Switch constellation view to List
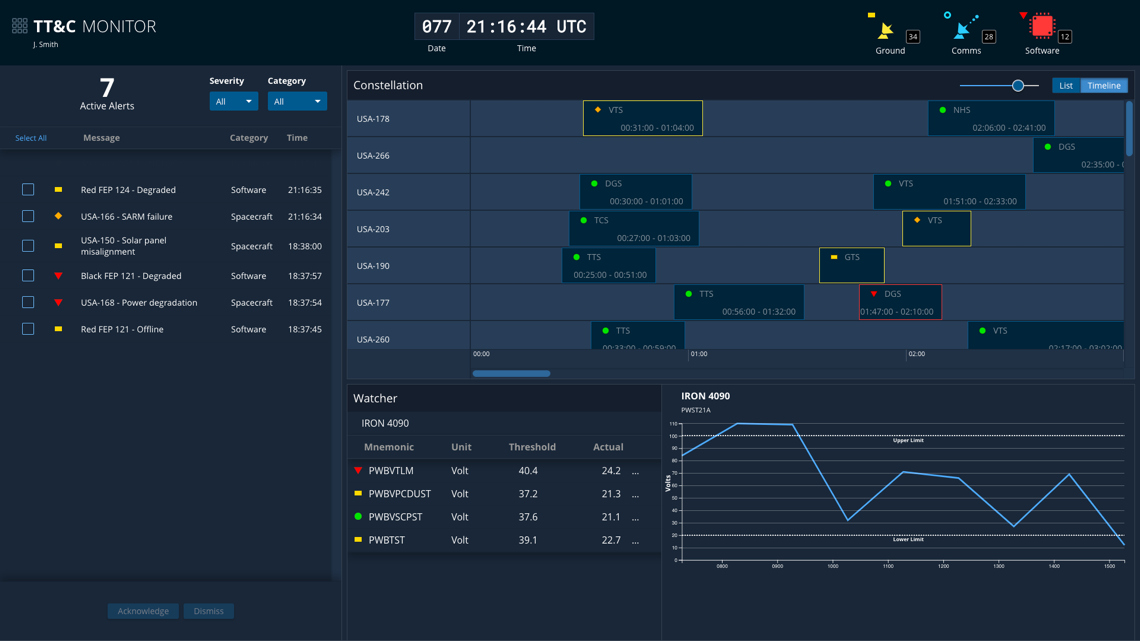Screen dimensions: 1140x641 click(x=1066, y=86)
